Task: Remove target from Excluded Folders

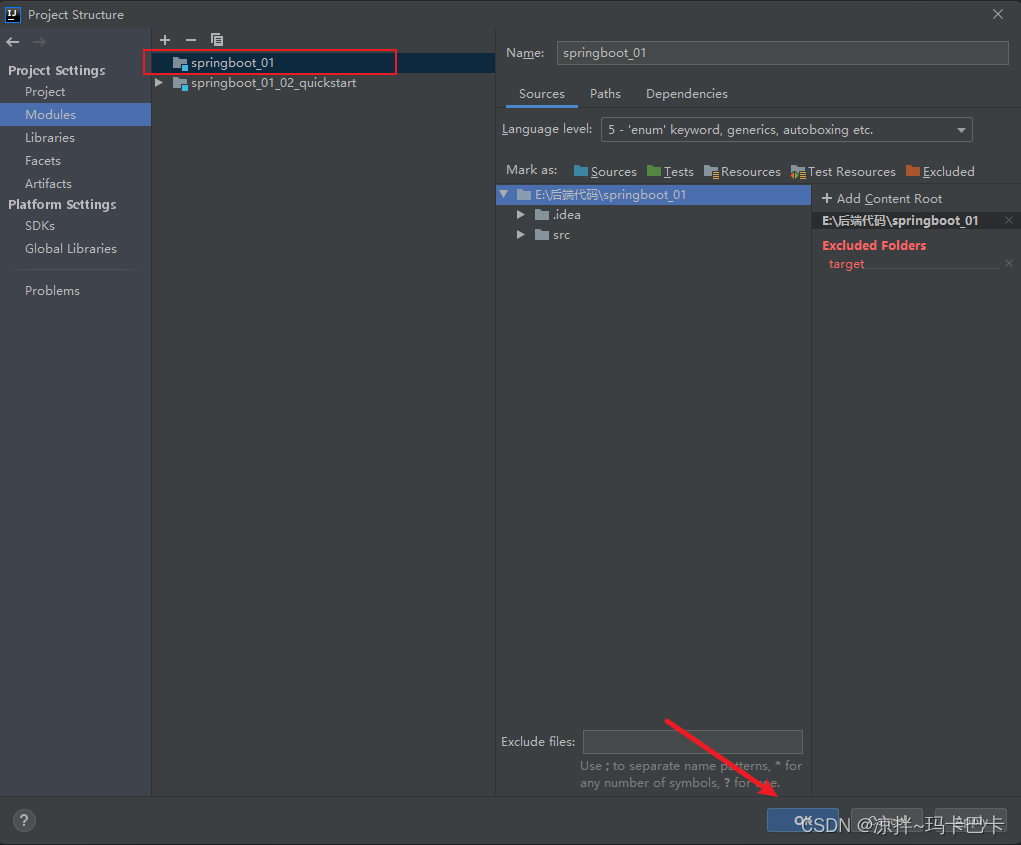Action: [x=1009, y=263]
